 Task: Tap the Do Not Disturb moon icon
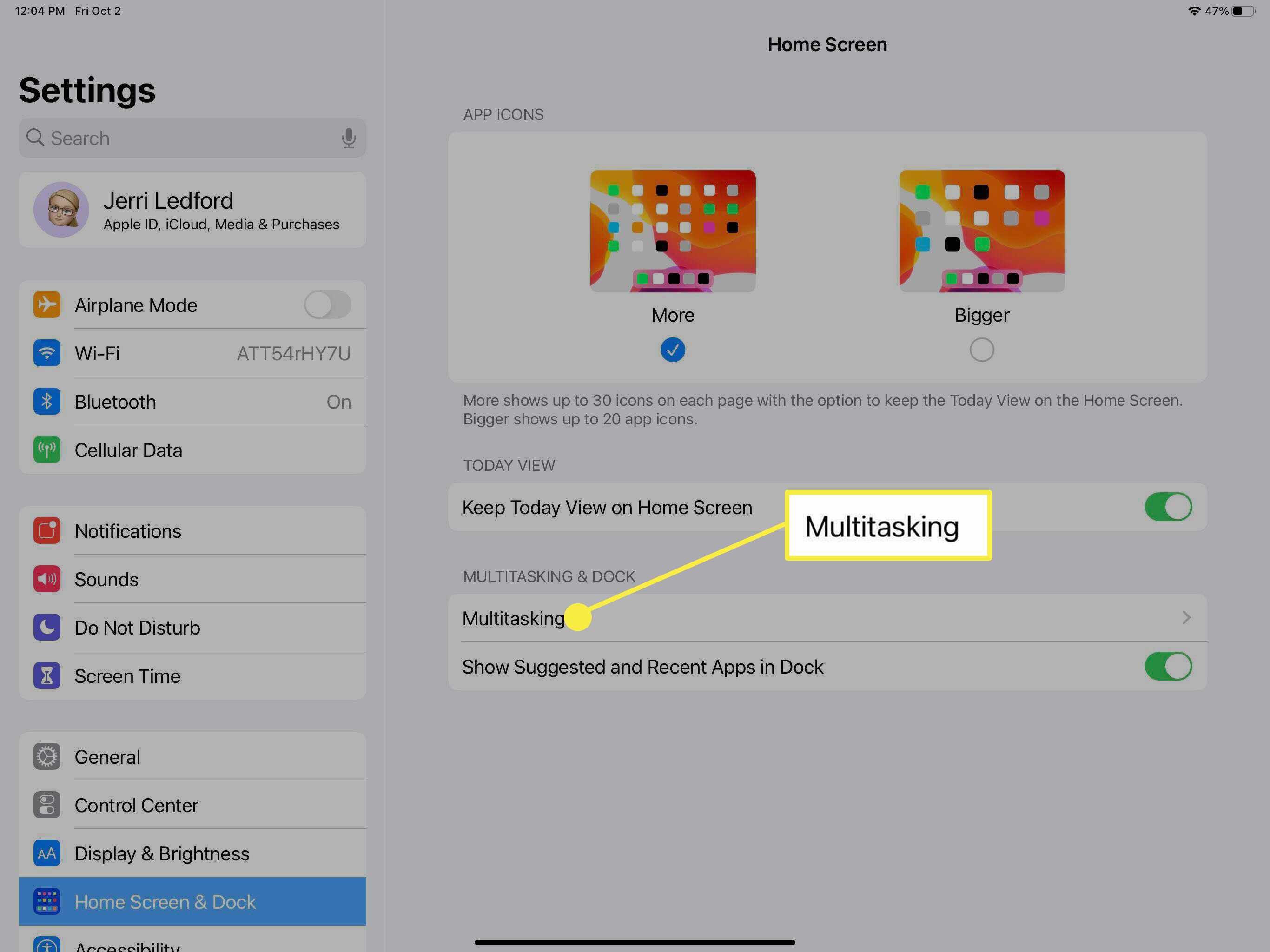46,627
